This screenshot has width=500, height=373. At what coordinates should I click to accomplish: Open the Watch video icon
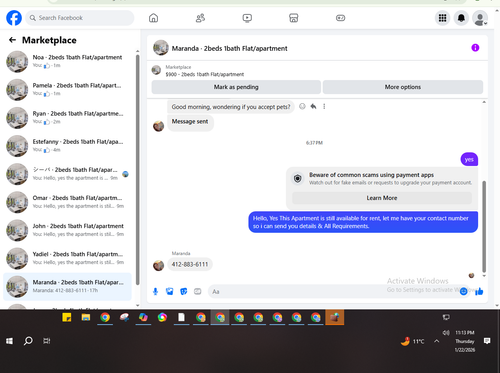coord(247,18)
